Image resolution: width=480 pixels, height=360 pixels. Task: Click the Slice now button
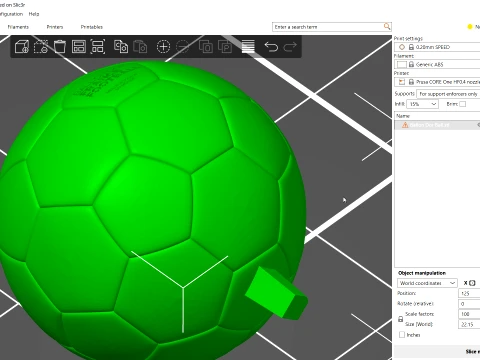[x=437, y=352]
